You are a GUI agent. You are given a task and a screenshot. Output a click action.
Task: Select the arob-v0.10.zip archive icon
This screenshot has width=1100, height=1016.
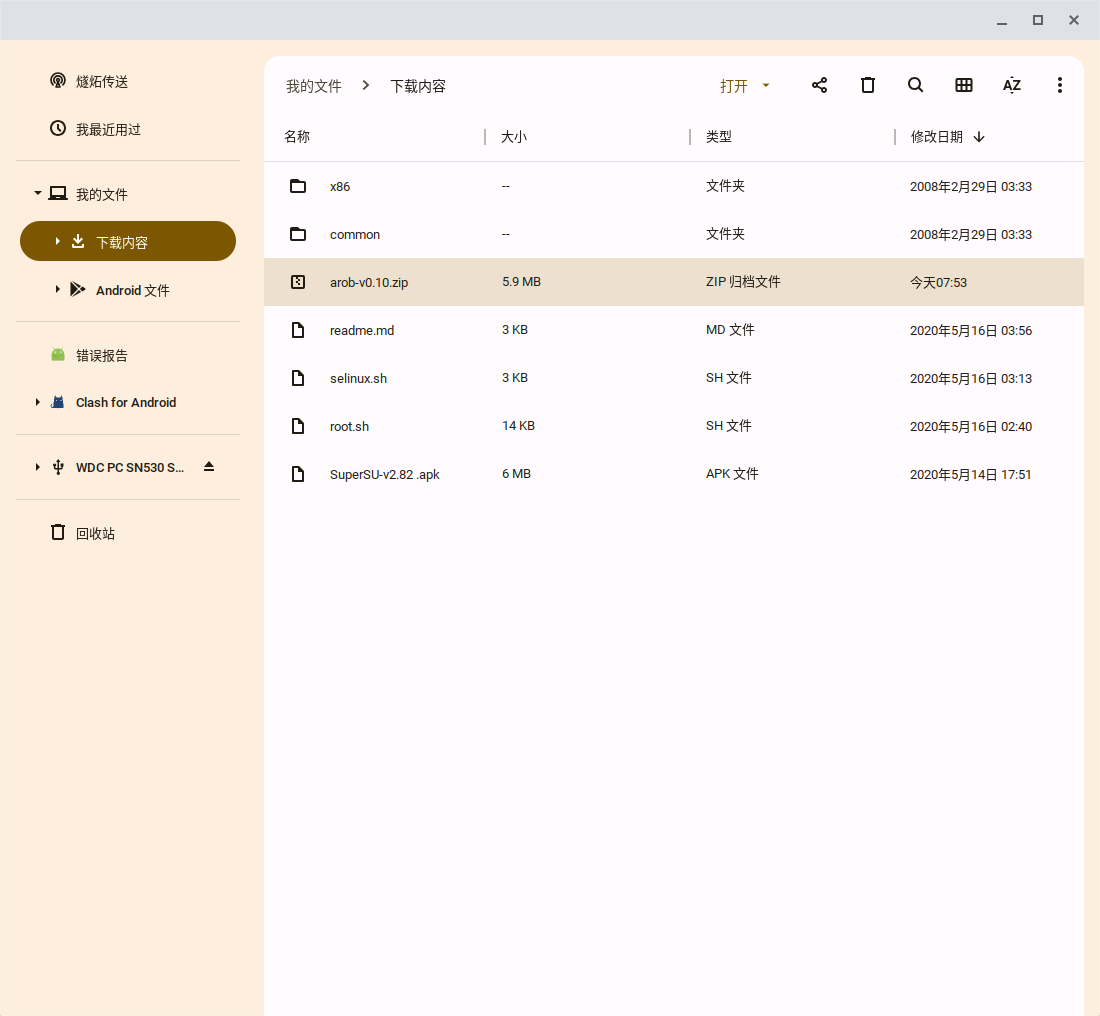[x=297, y=282]
